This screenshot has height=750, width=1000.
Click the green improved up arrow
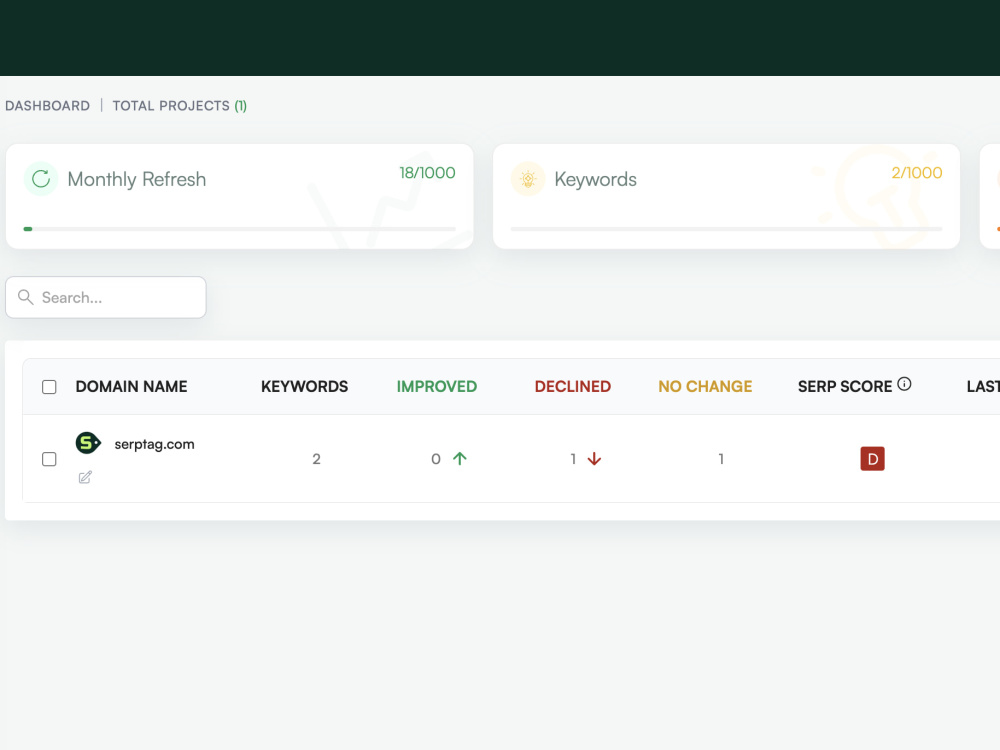click(x=460, y=459)
